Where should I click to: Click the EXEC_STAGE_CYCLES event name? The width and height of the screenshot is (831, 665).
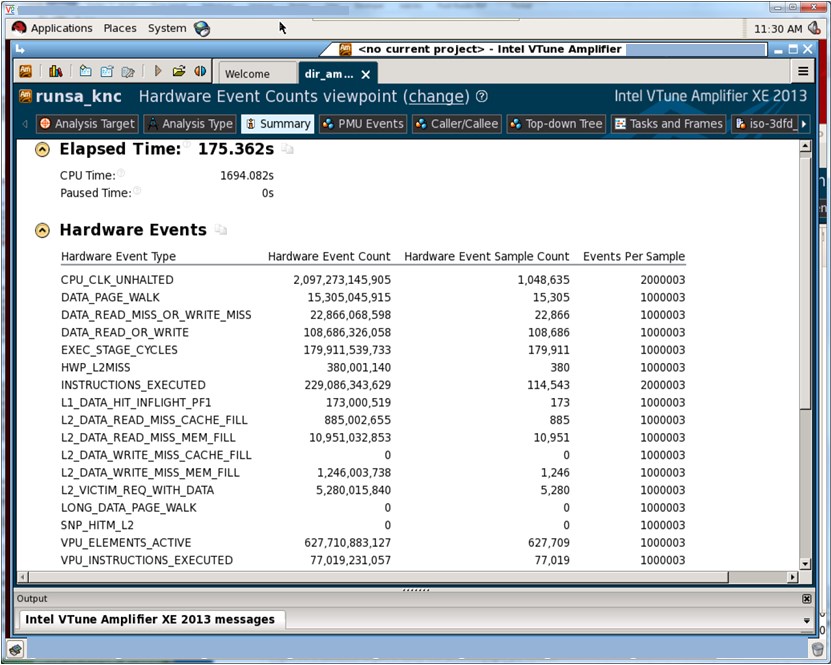[119, 350]
